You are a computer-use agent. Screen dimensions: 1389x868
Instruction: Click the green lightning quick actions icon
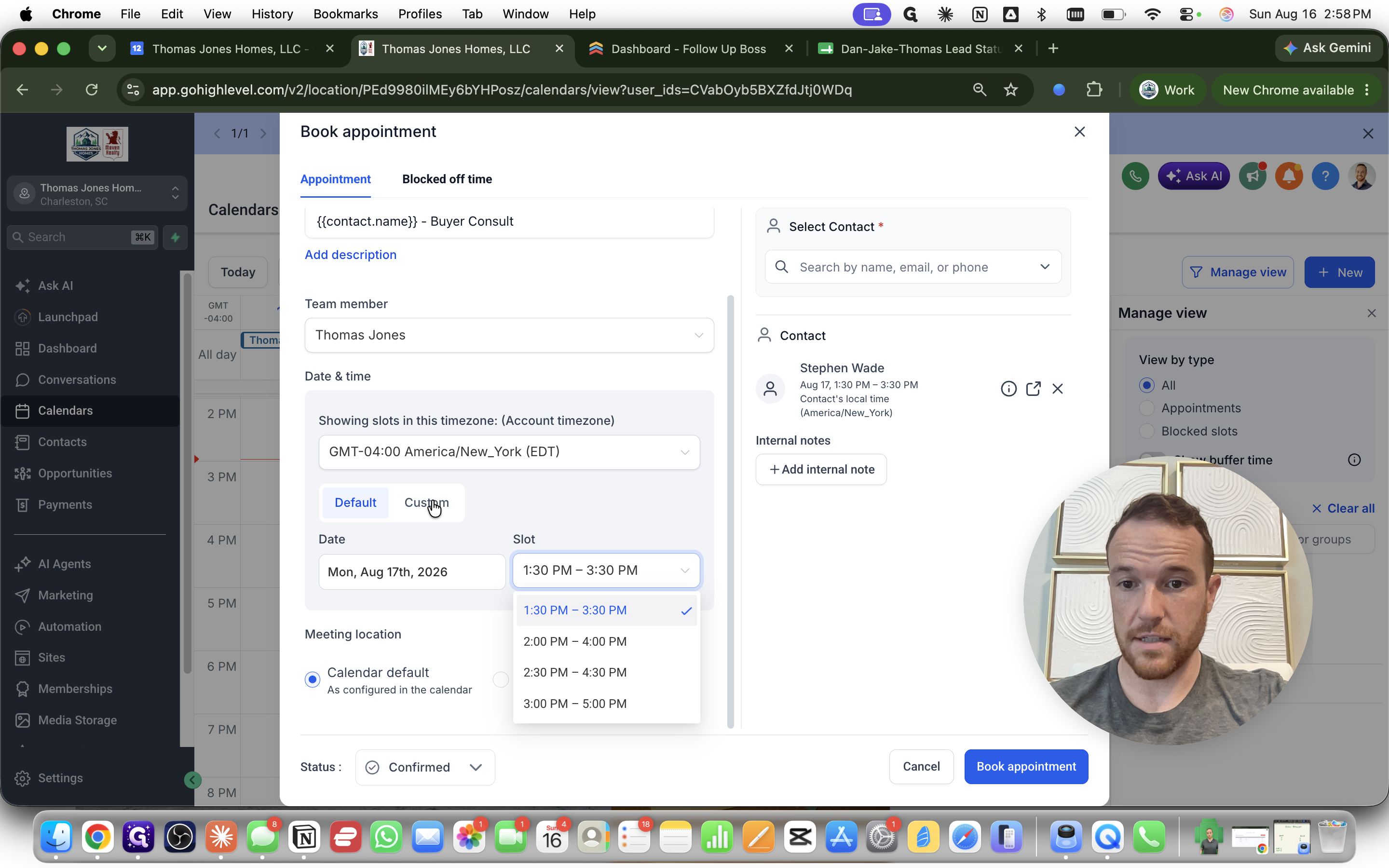175,237
